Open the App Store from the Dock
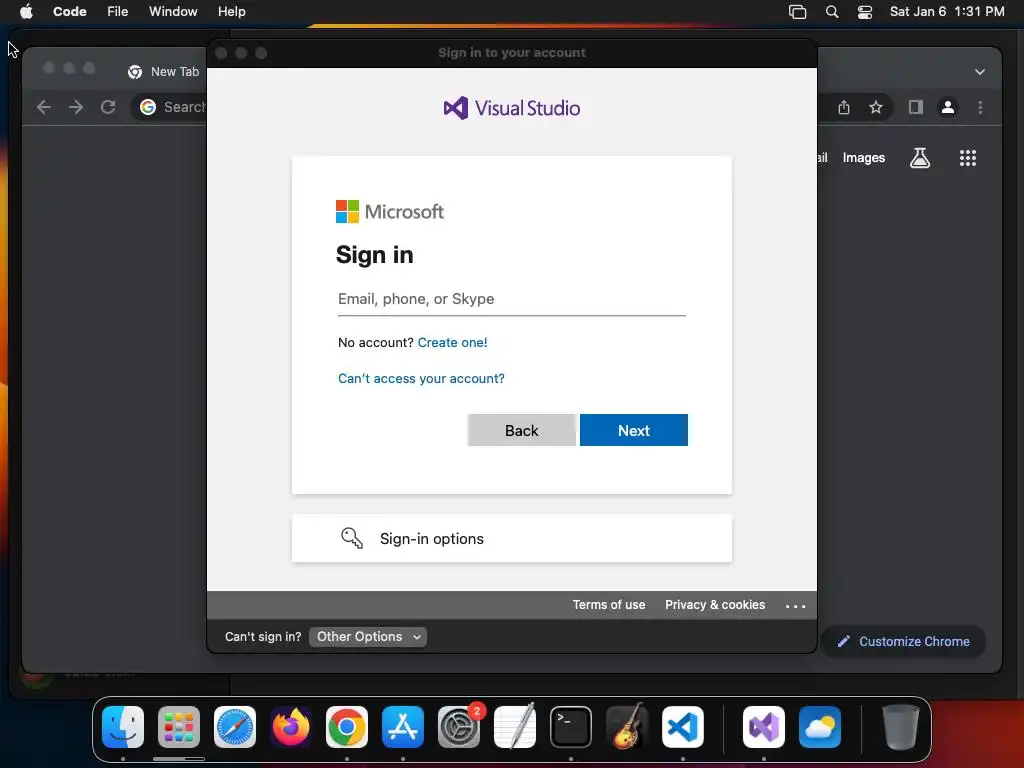1024x768 pixels. click(x=403, y=727)
